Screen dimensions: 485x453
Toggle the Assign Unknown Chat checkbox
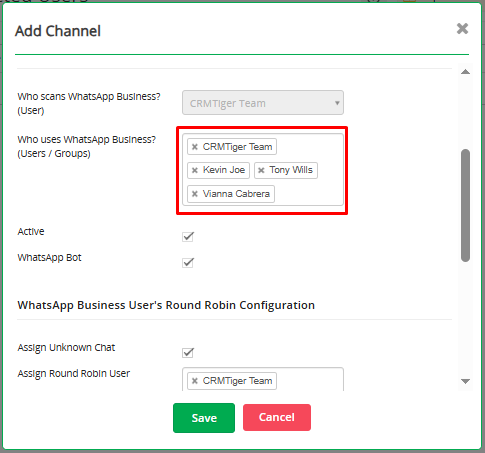point(188,353)
